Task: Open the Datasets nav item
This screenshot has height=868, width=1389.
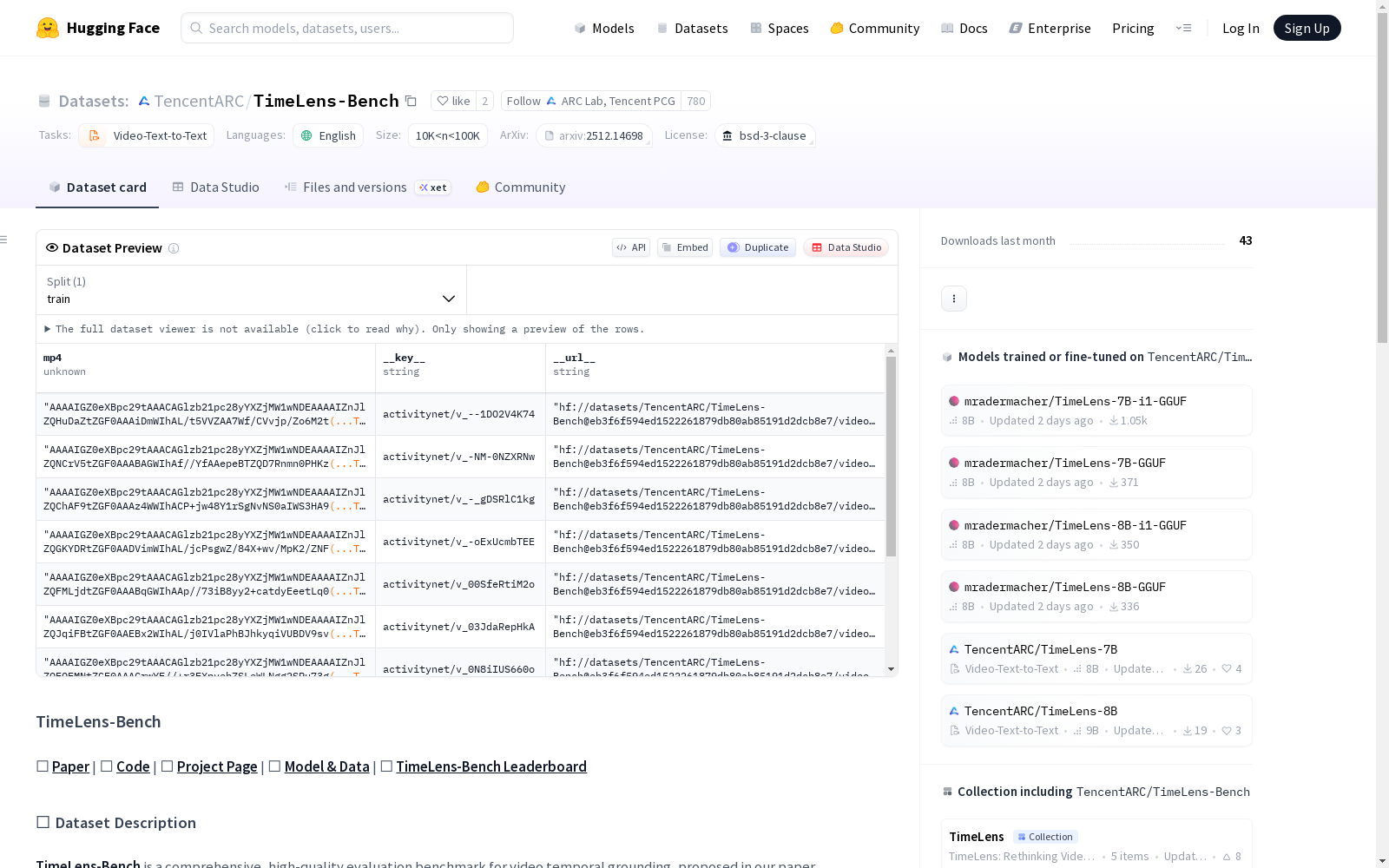Action: coord(692,28)
